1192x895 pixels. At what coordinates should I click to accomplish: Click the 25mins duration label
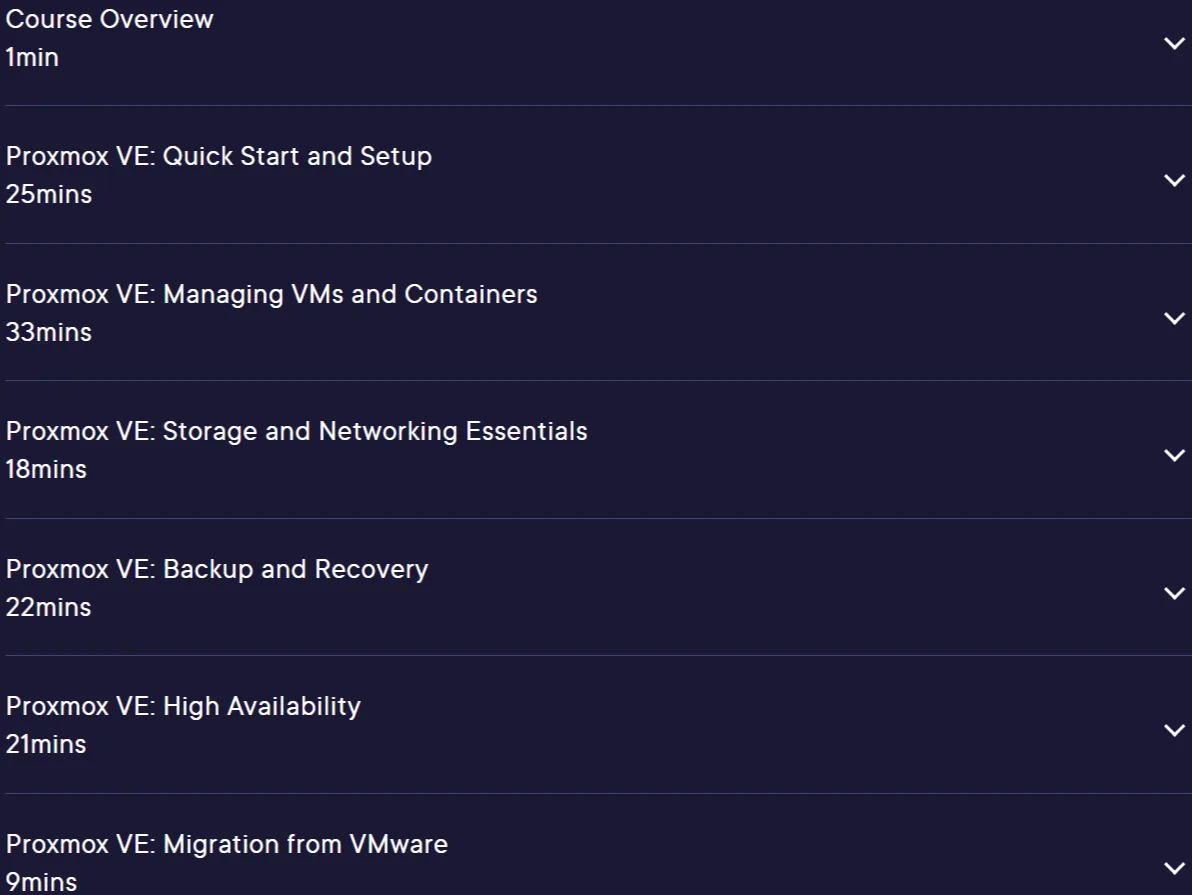tap(49, 194)
